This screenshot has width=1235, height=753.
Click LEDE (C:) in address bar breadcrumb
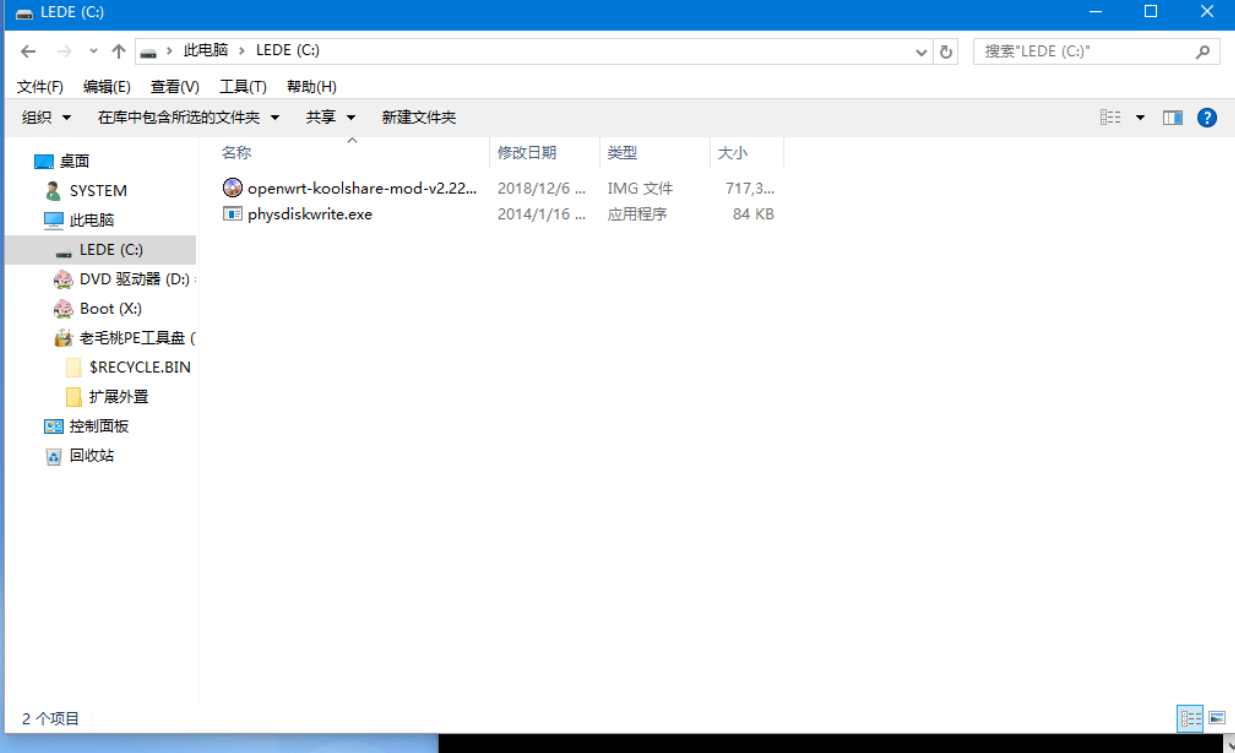point(288,50)
